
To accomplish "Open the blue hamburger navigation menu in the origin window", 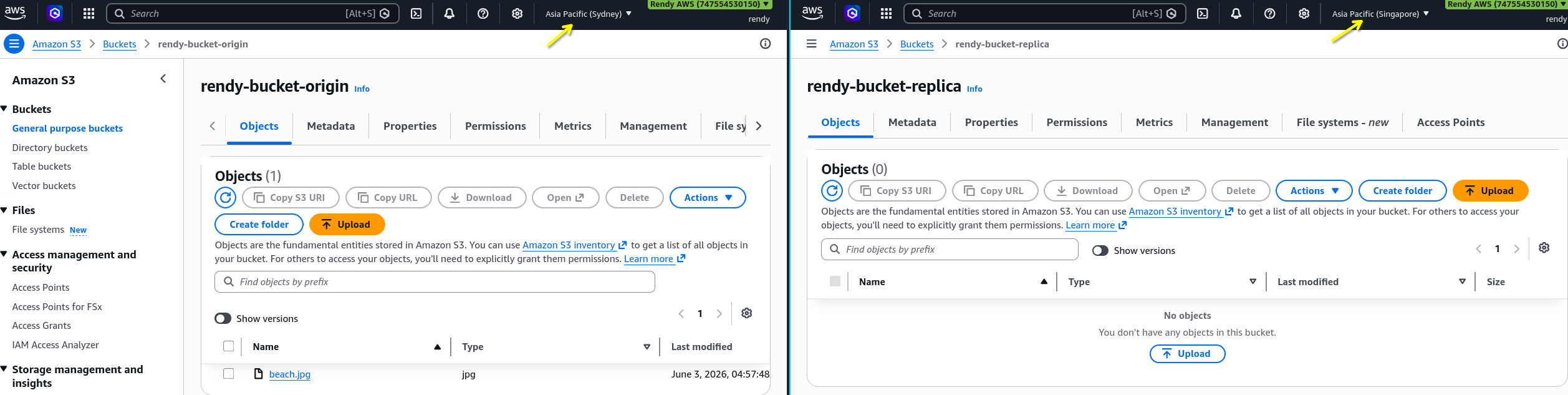I will [x=14, y=44].
